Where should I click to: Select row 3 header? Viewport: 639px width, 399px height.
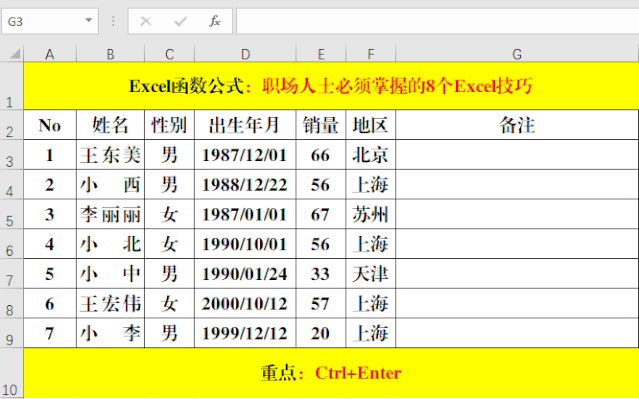tap(11, 155)
